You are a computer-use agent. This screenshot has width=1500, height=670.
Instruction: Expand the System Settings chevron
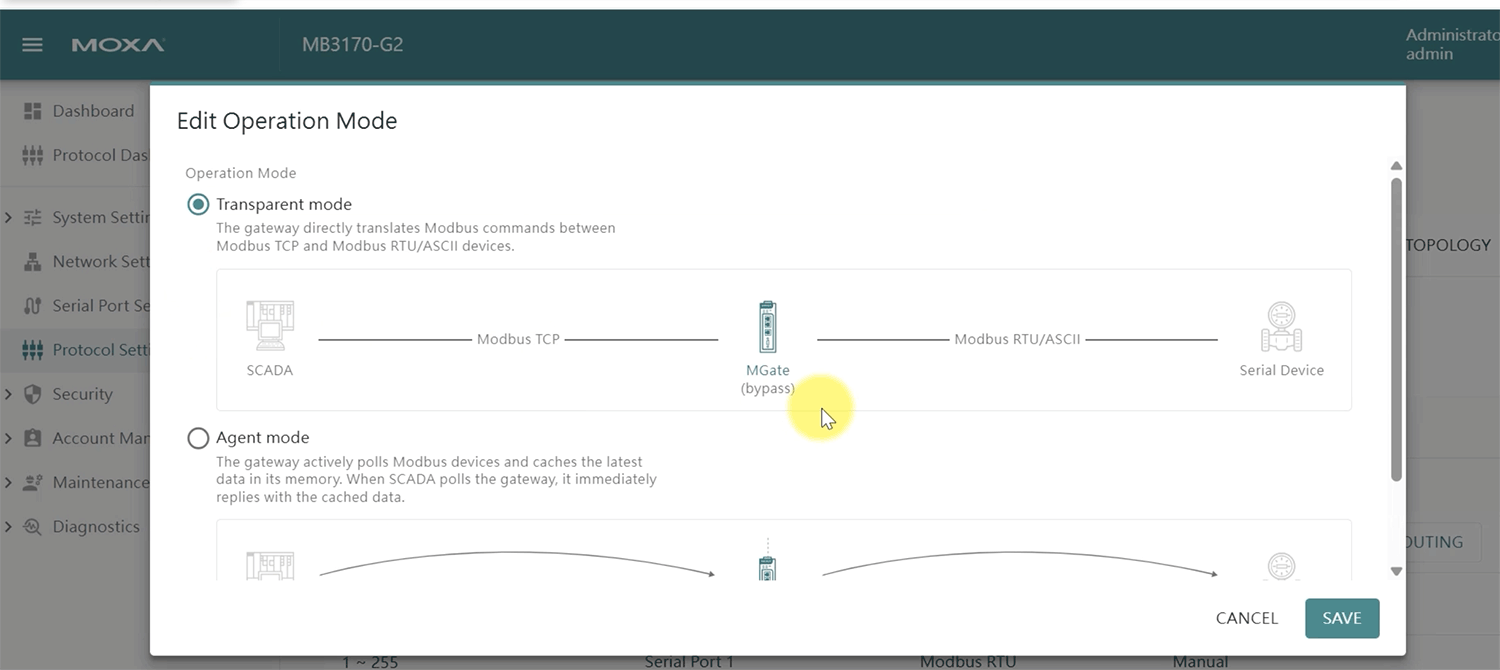9,218
